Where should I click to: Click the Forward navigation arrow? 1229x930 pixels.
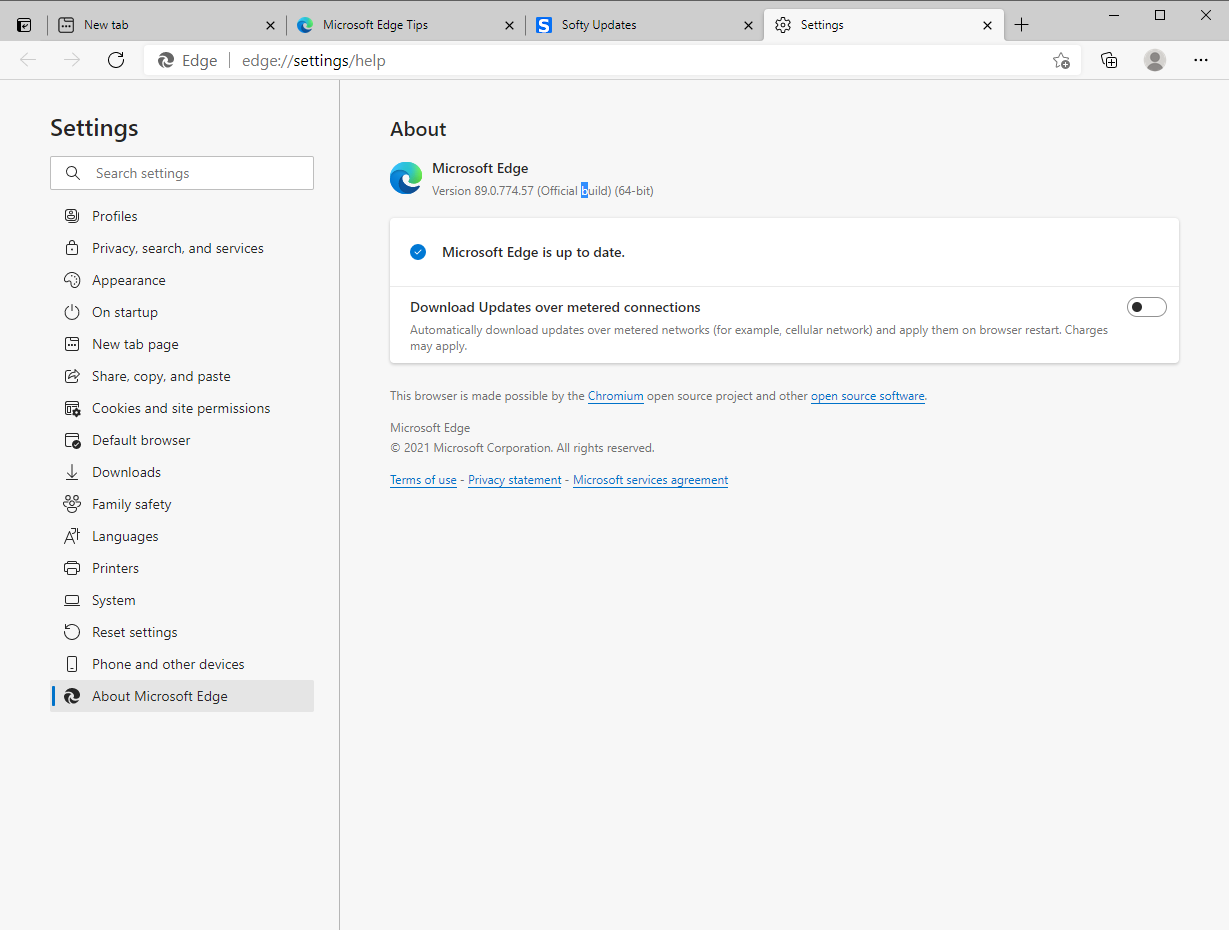pyautogui.click(x=72, y=60)
